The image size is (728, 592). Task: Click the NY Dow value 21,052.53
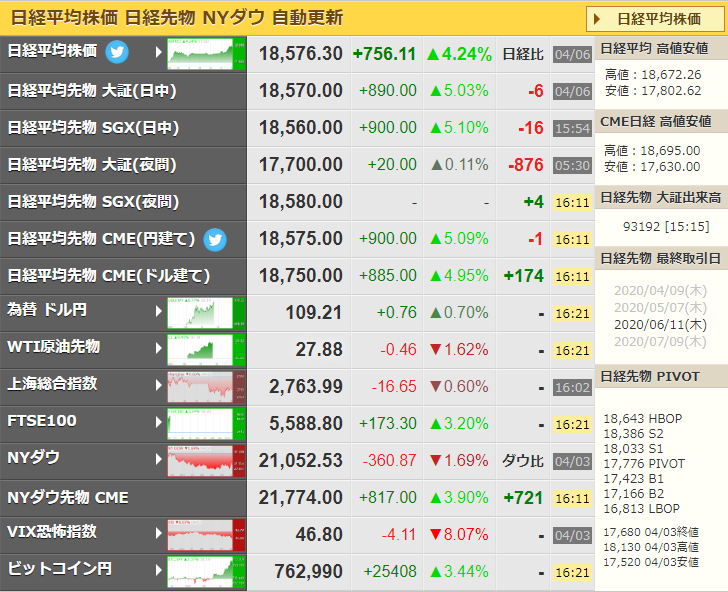(x=300, y=461)
